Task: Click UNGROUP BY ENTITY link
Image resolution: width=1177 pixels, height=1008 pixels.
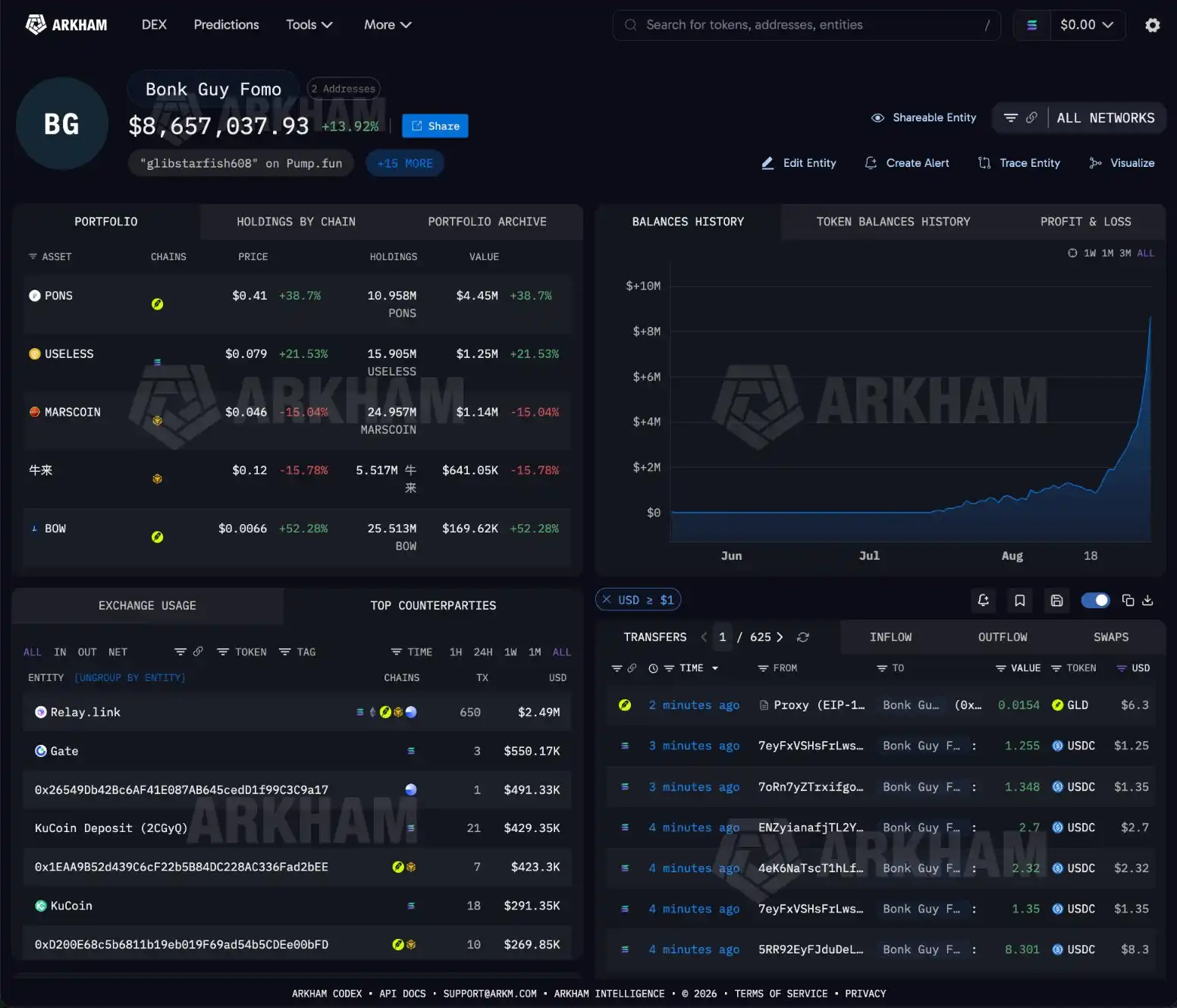Action: pos(130,678)
